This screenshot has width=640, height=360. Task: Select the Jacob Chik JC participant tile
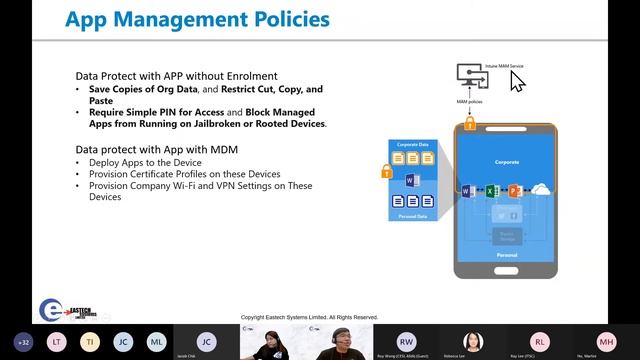point(207,342)
